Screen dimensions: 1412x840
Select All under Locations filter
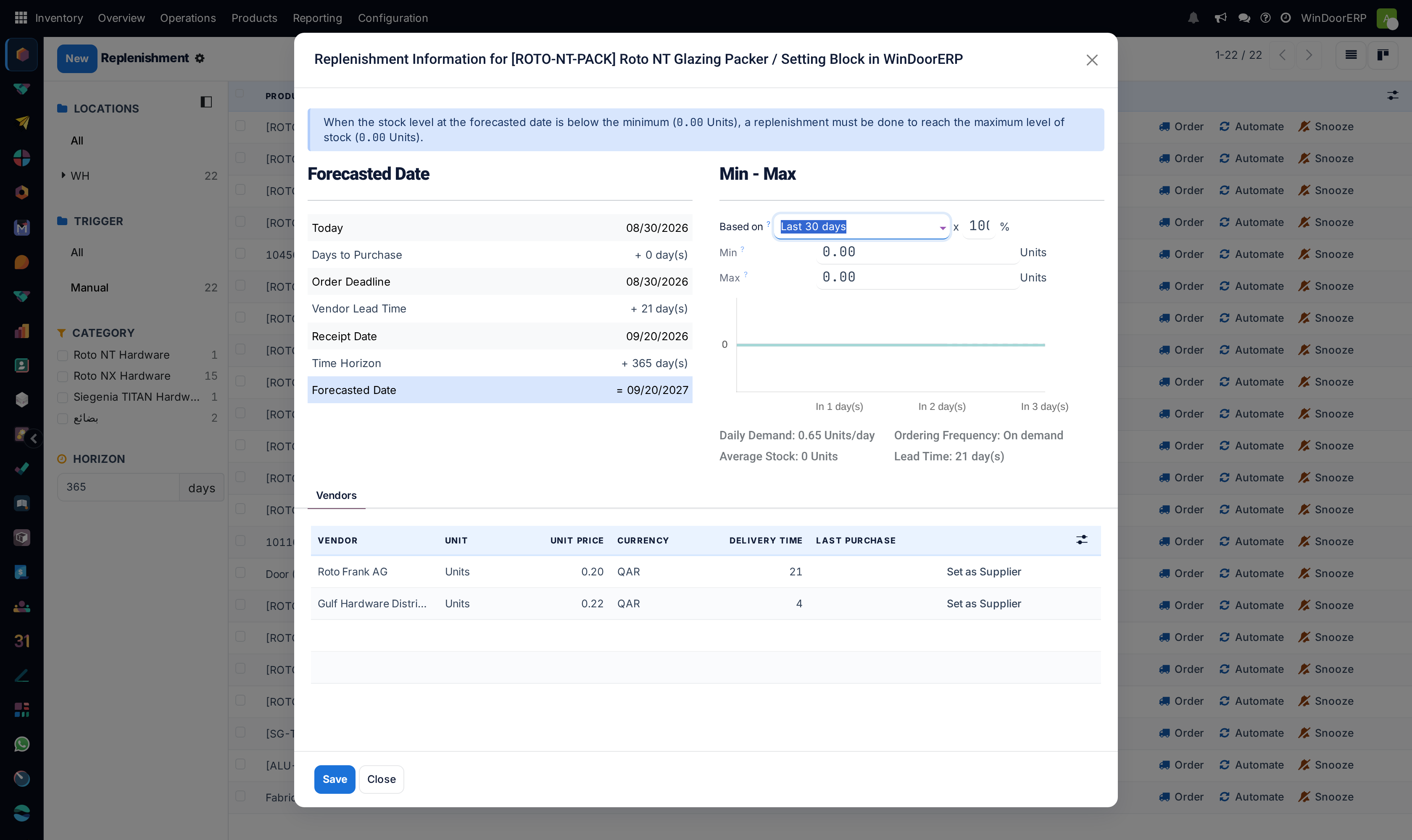77,140
